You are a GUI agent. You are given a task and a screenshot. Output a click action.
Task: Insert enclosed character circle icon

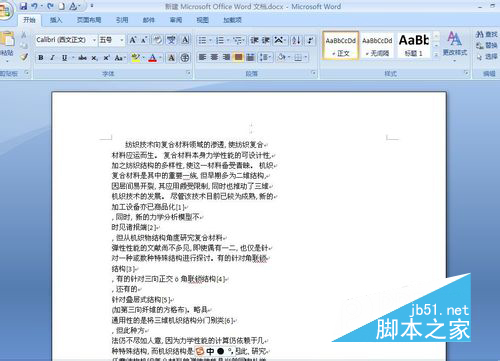[x=185, y=58]
